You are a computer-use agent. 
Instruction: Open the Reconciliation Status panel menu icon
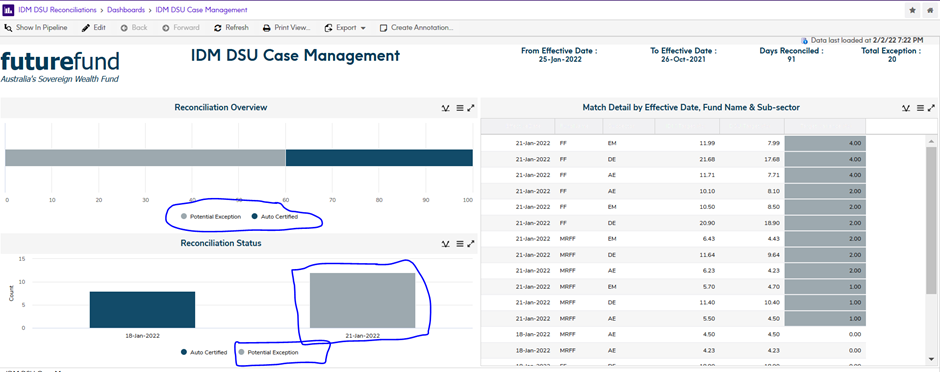click(x=460, y=244)
